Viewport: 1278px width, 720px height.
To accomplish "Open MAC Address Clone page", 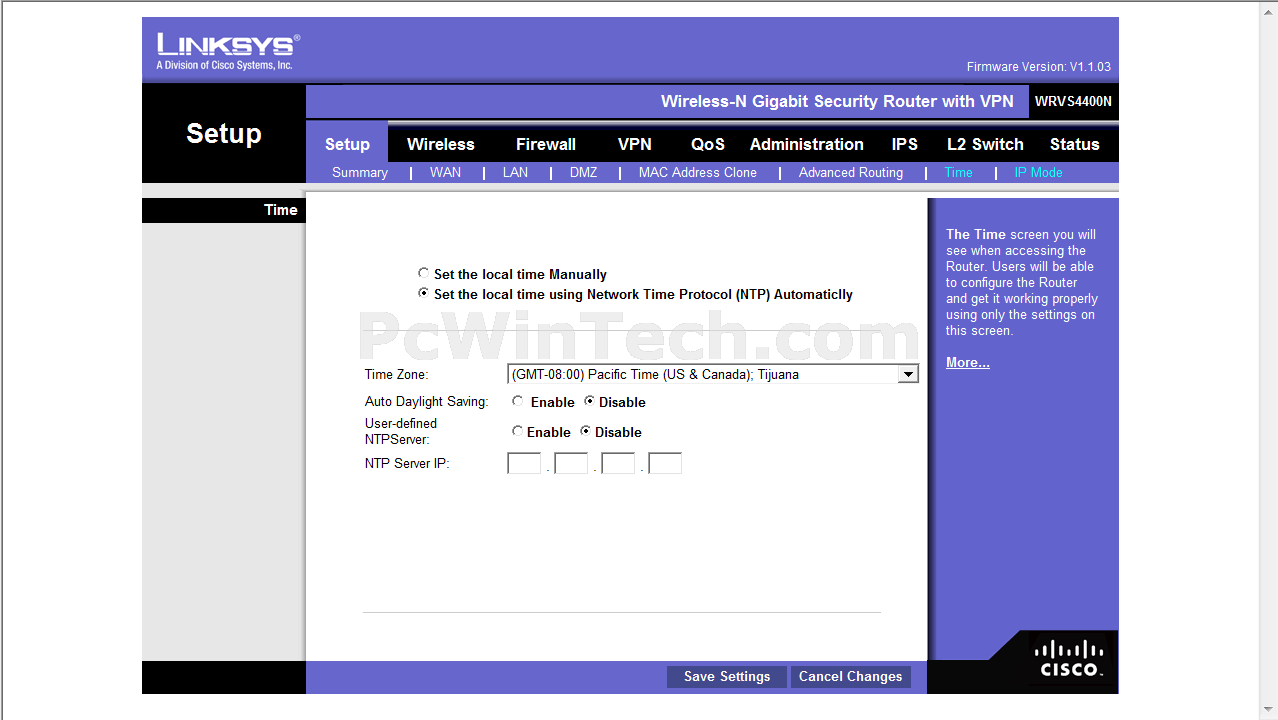I will [698, 172].
